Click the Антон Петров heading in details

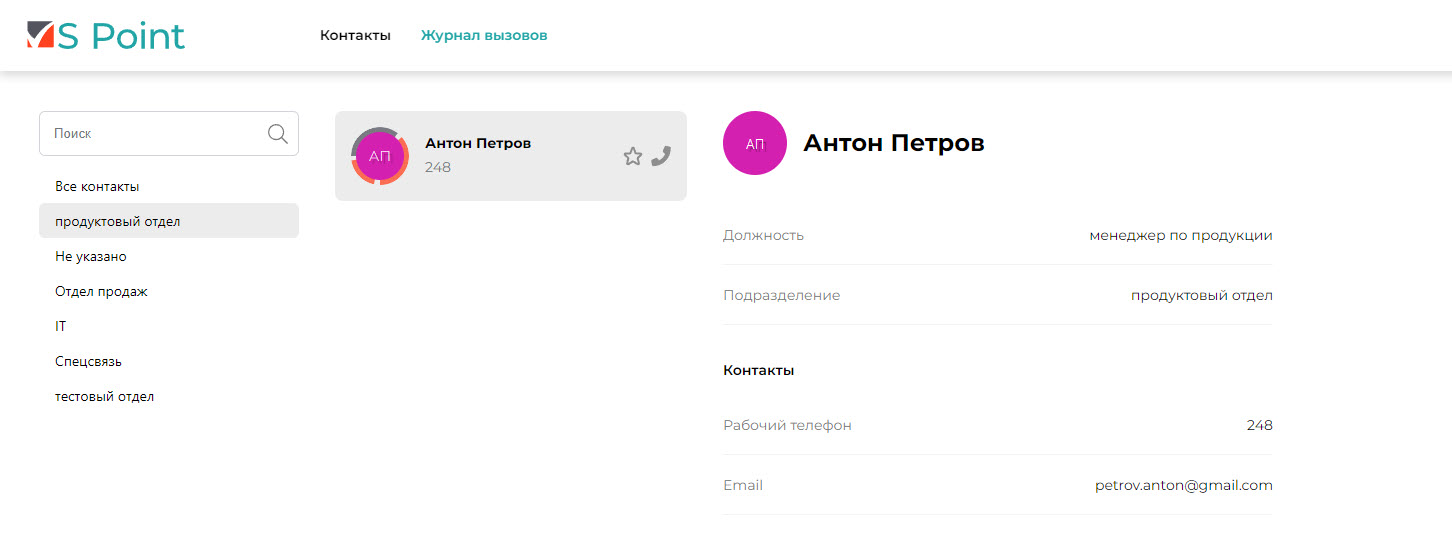click(894, 144)
